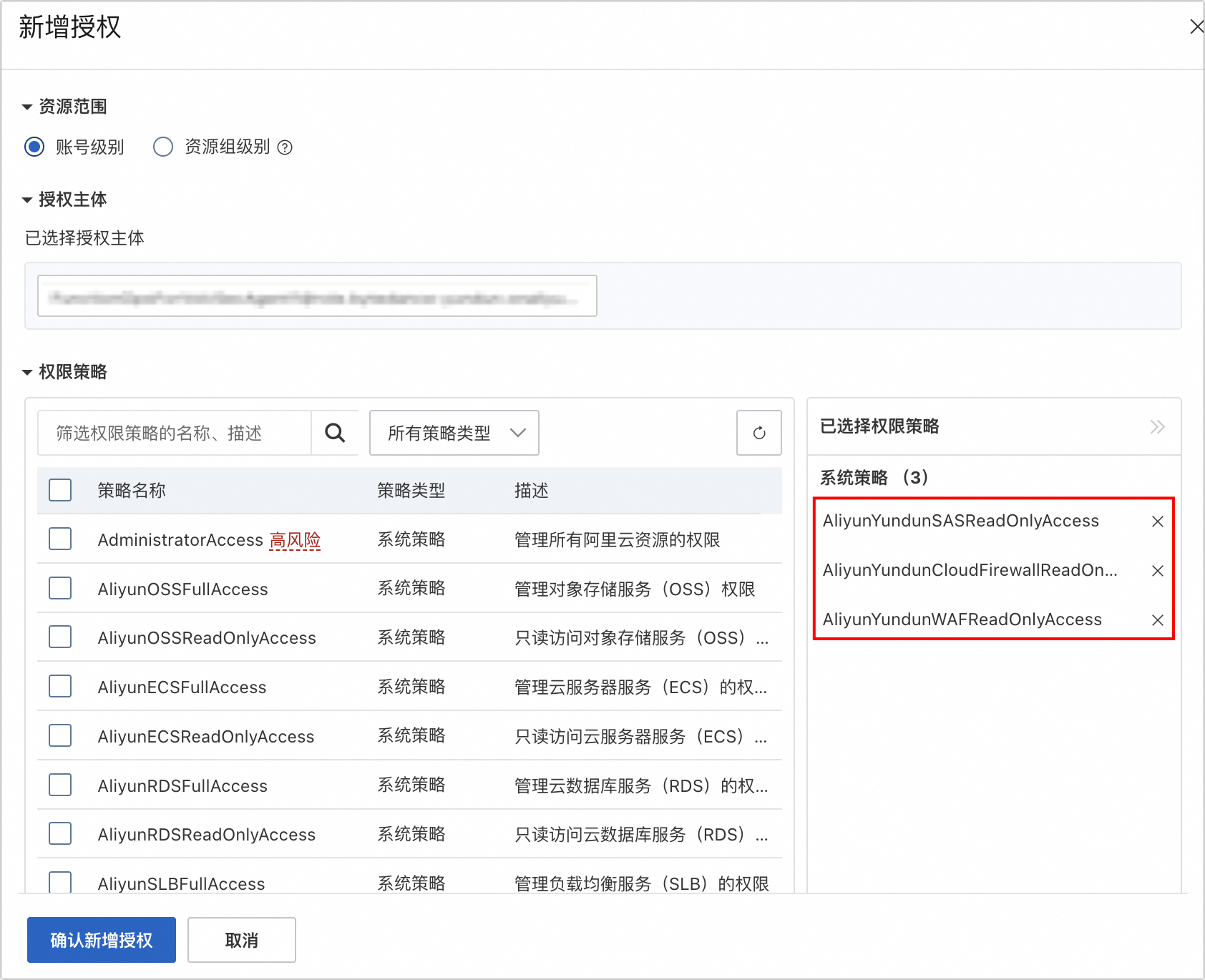1205x980 pixels.
Task: Close the 新增授权 dialog
Action: pos(1196,26)
